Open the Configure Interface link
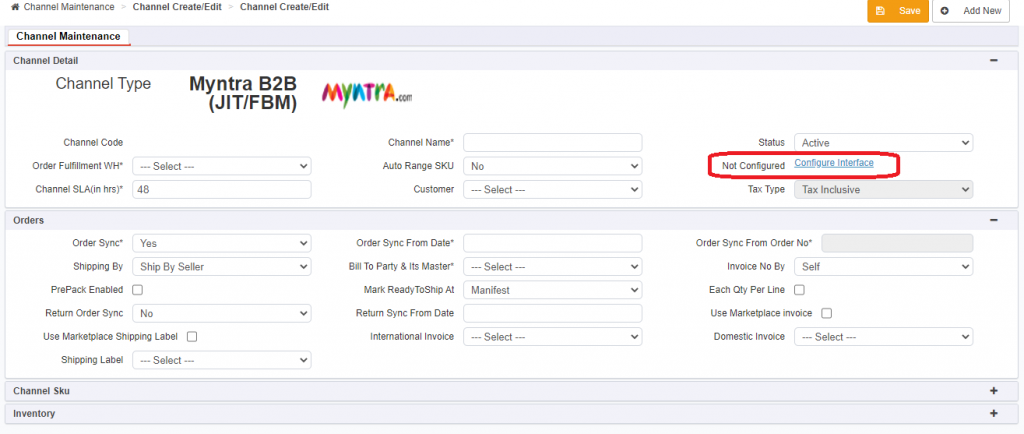The image size is (1024, 434). [834, 163]
